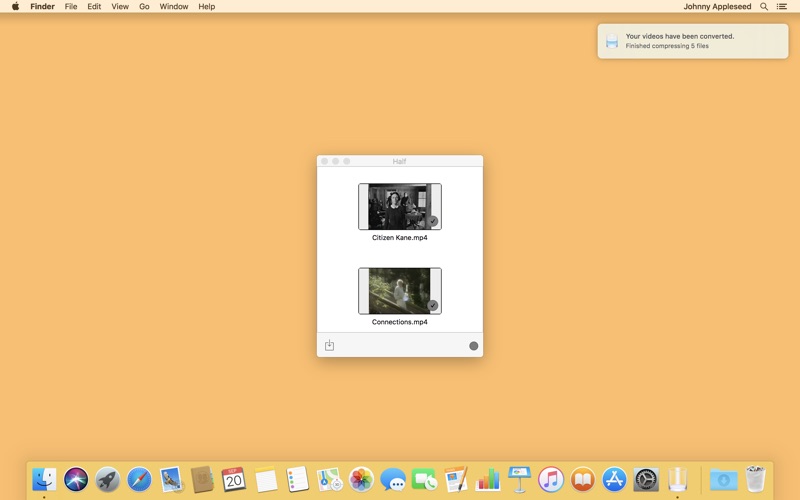
Task: Click the gray circle button in Half window
Action: (x=473, y=346)
